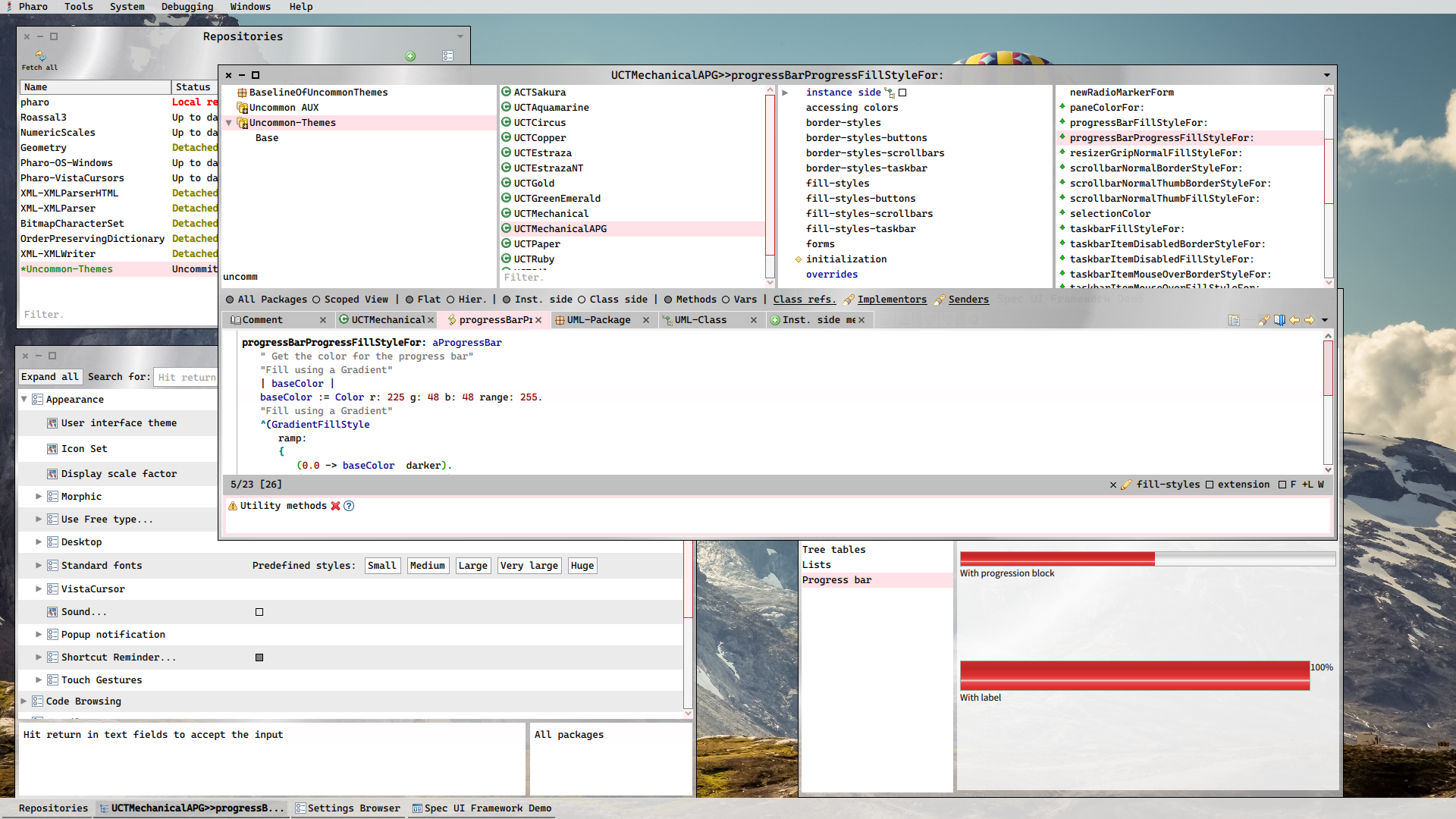Image resolution: width=1456 pixels, height=819 pixels.
Task: Click the Implementors search icon
Action: [x=849, y=300]
